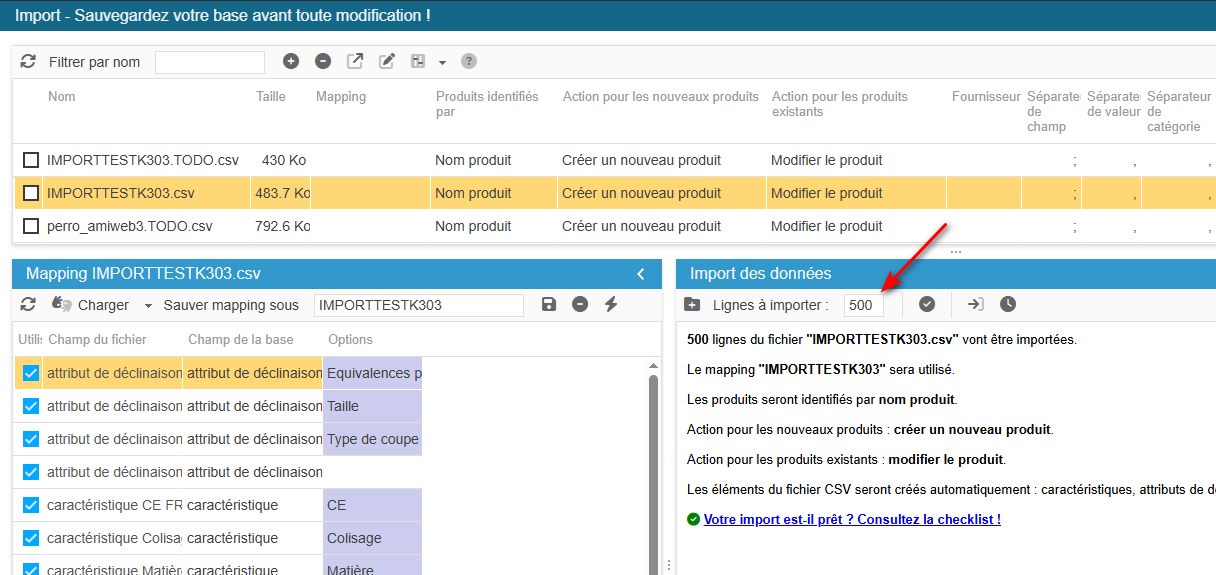1216x575 pixels.
Task: Click the Lignes à importer field
Action: 863,305
